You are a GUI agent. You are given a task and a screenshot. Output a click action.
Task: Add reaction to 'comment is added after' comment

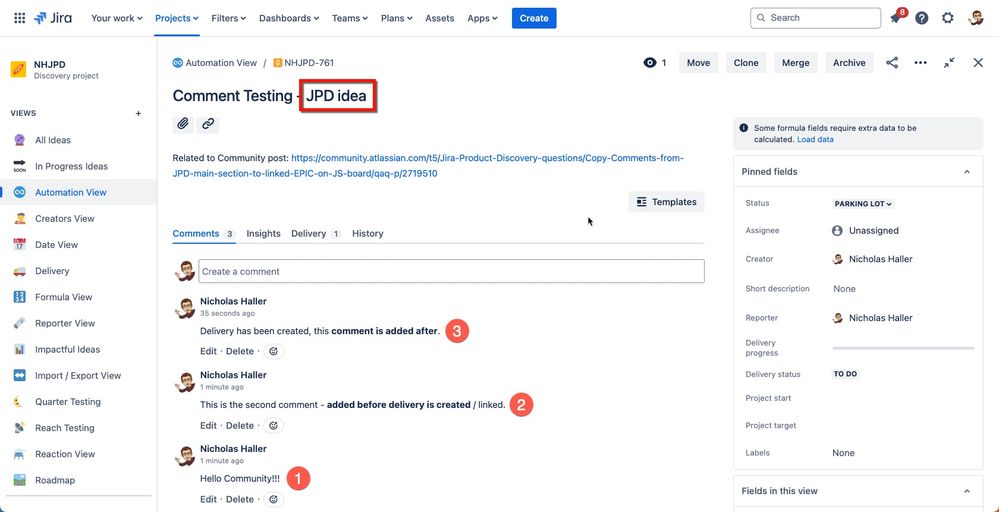click(273, 351)
